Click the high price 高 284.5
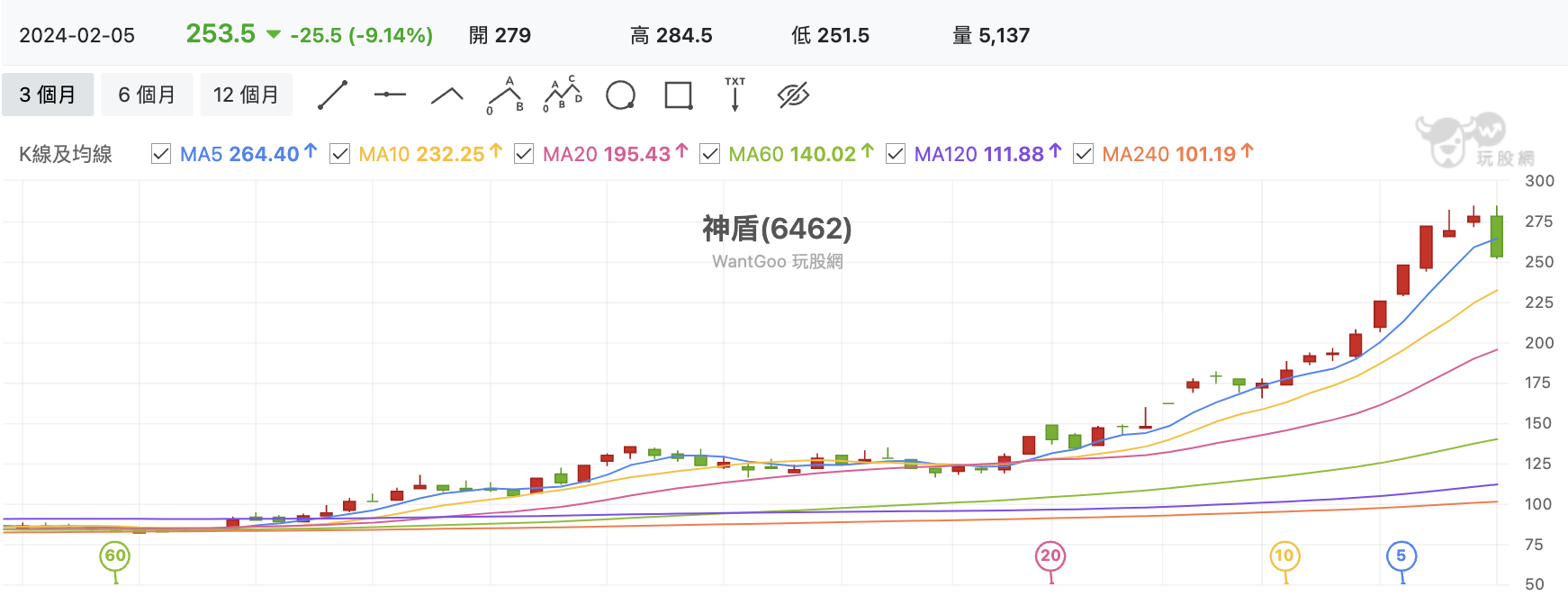Image resolution: width=1568 pixels, height=596 pixels. [x=671, y=35]
